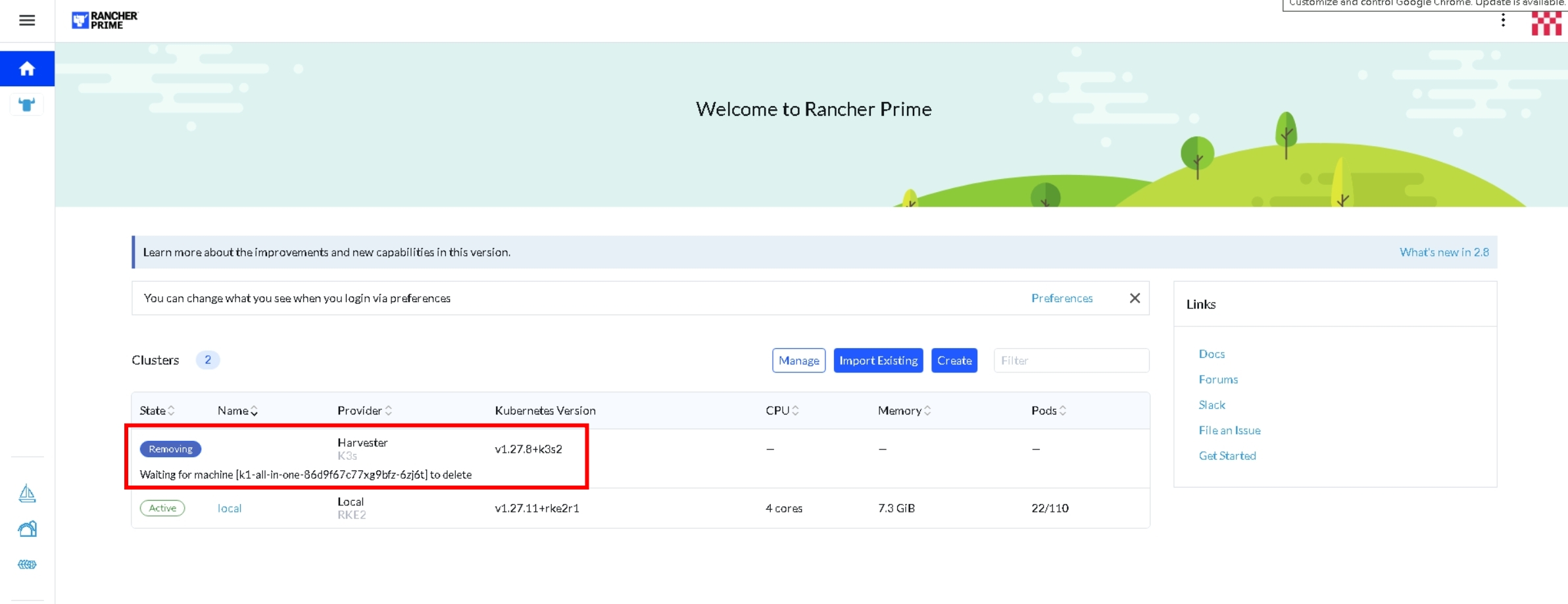Click the Clusters count badge 2

coord(208,360)
